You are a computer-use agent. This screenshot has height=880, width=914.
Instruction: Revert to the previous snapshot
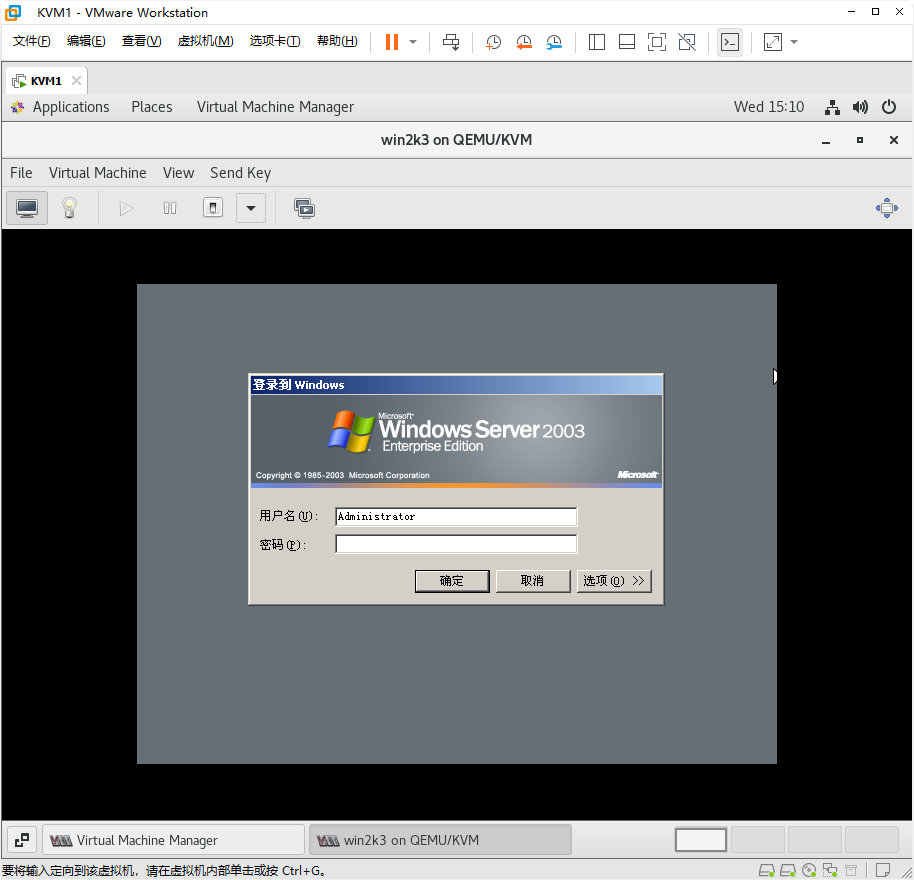tap(523, 42)
